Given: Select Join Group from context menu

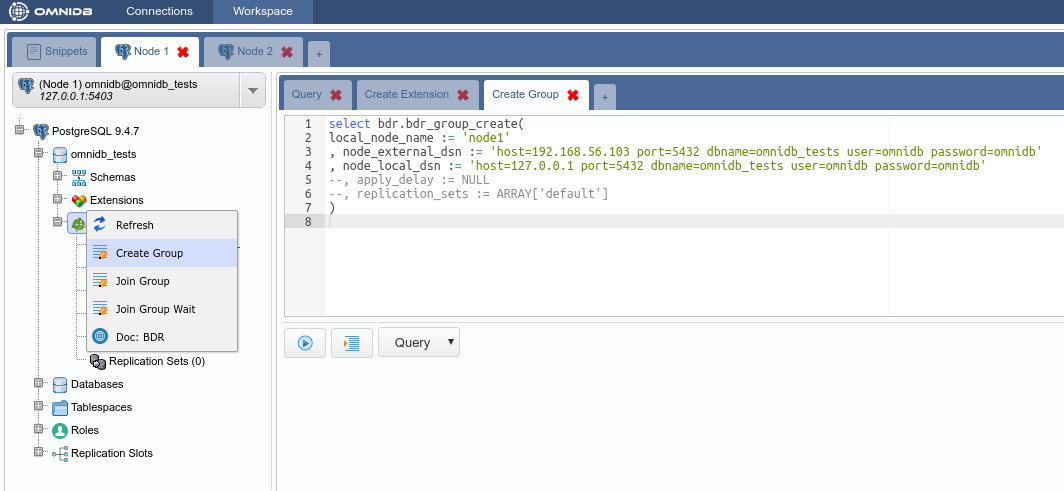Looking at the screenshot, I should coord(143,281).
